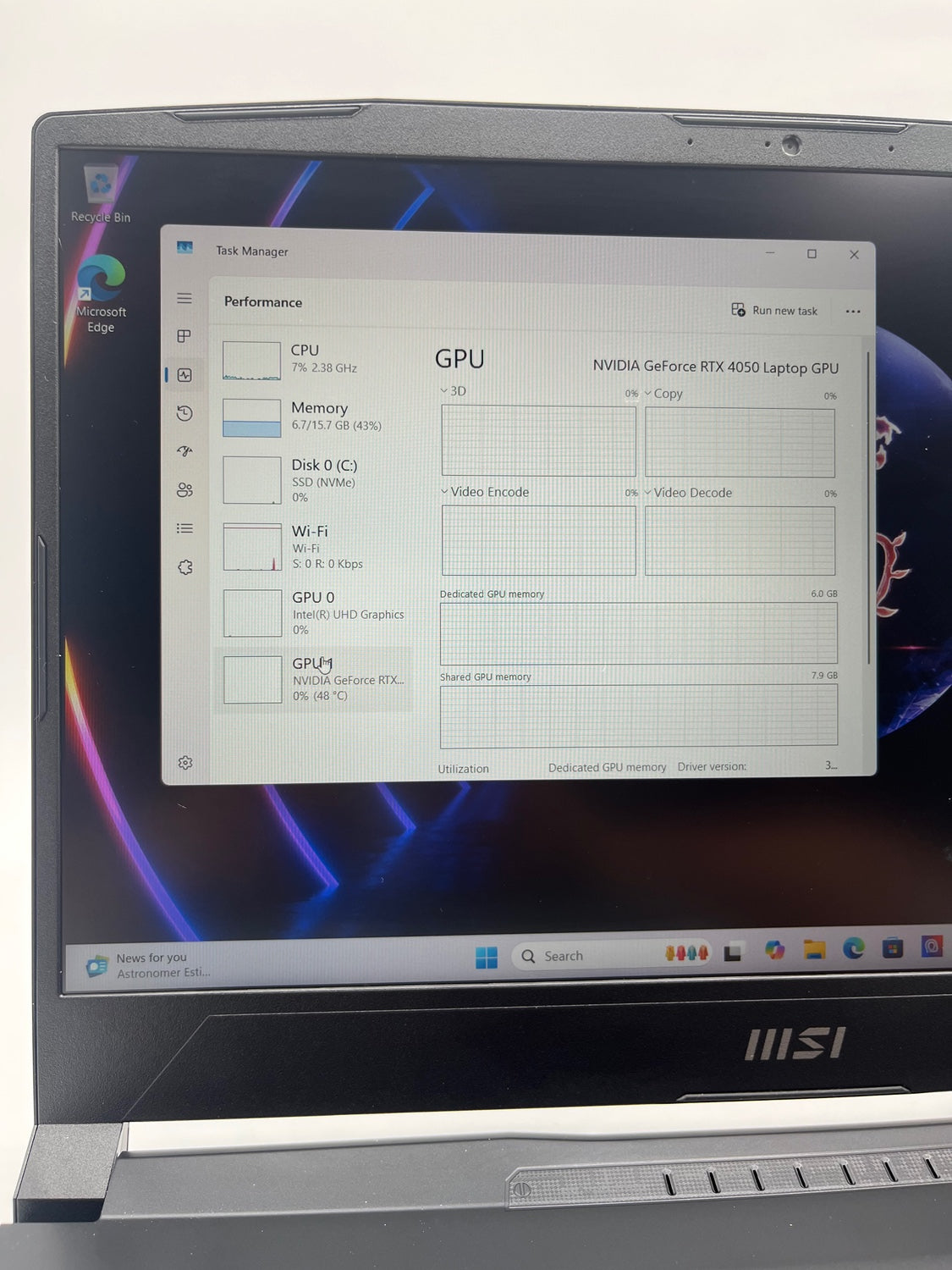Open the Users page icon

[x=184, y=490]
